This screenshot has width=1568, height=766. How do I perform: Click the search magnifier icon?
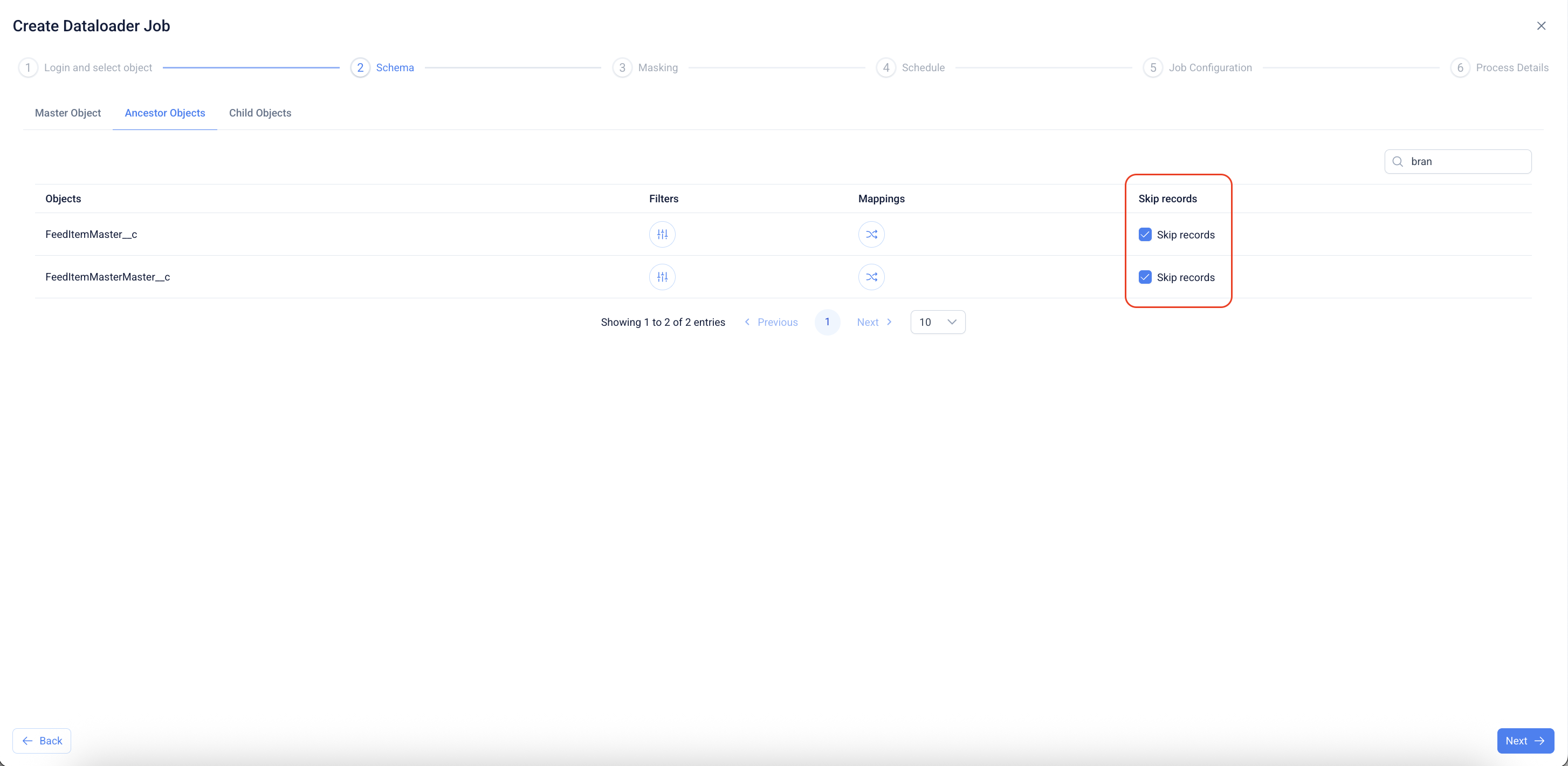point(1398,161)
